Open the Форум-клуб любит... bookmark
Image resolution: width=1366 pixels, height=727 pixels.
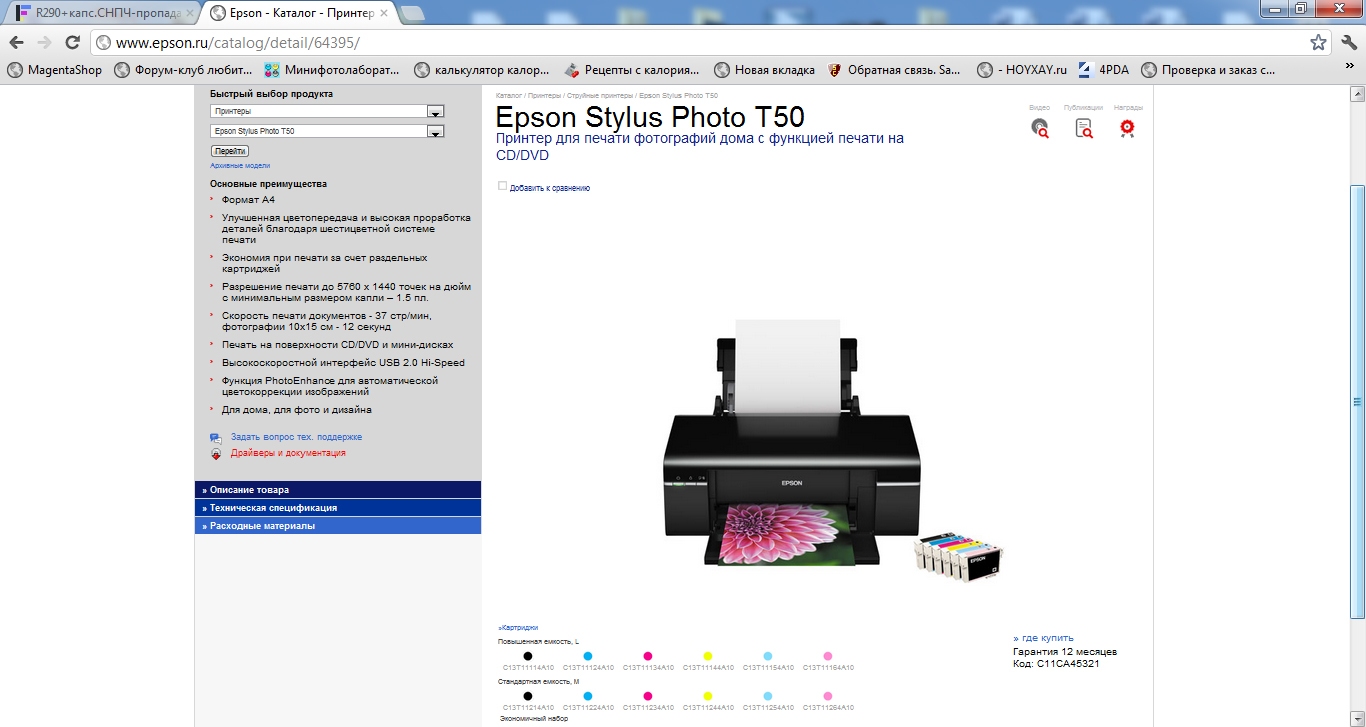[x=183, y=70]
